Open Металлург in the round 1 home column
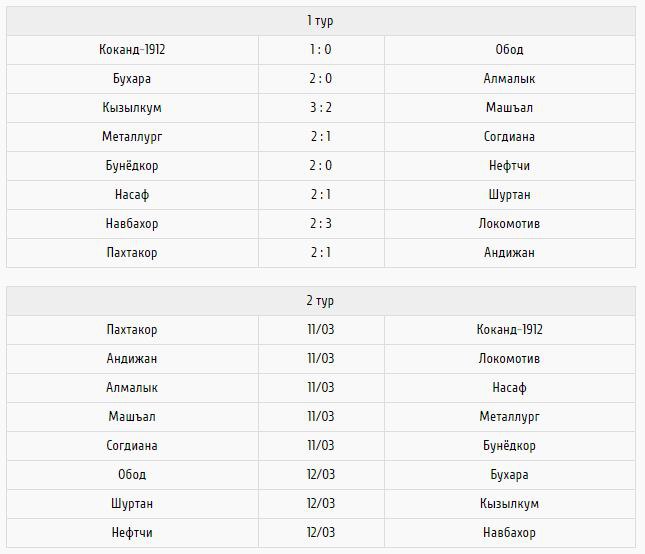This screenshot has width=645, height=554. point(132,137)
